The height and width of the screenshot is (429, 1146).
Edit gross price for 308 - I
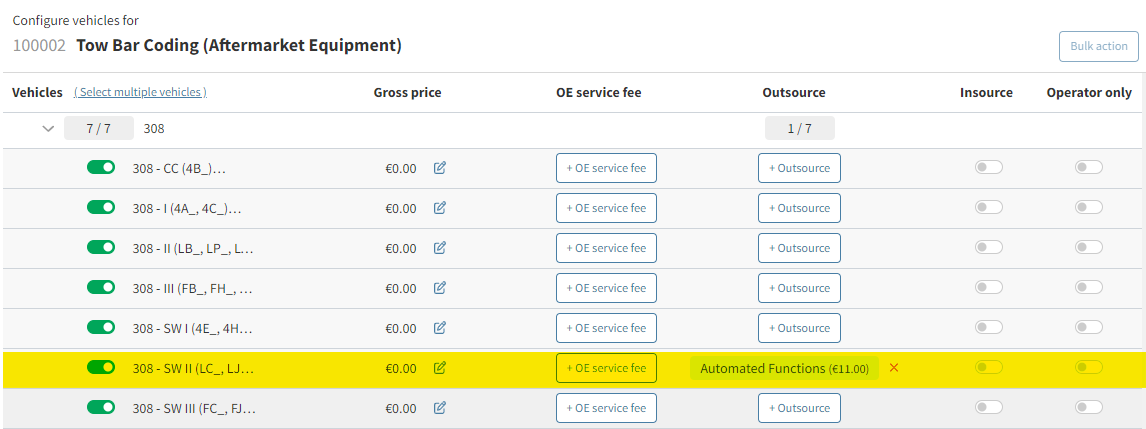coord(439,208)
